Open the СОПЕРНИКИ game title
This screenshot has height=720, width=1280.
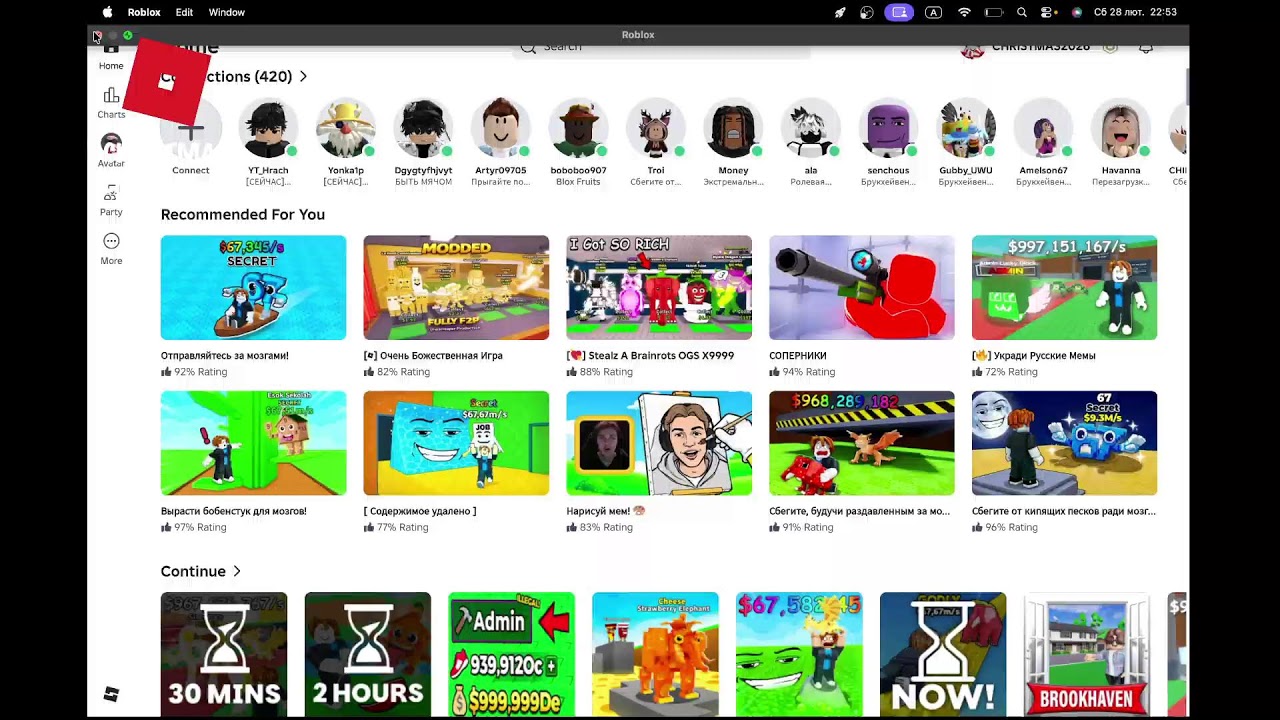798,355
